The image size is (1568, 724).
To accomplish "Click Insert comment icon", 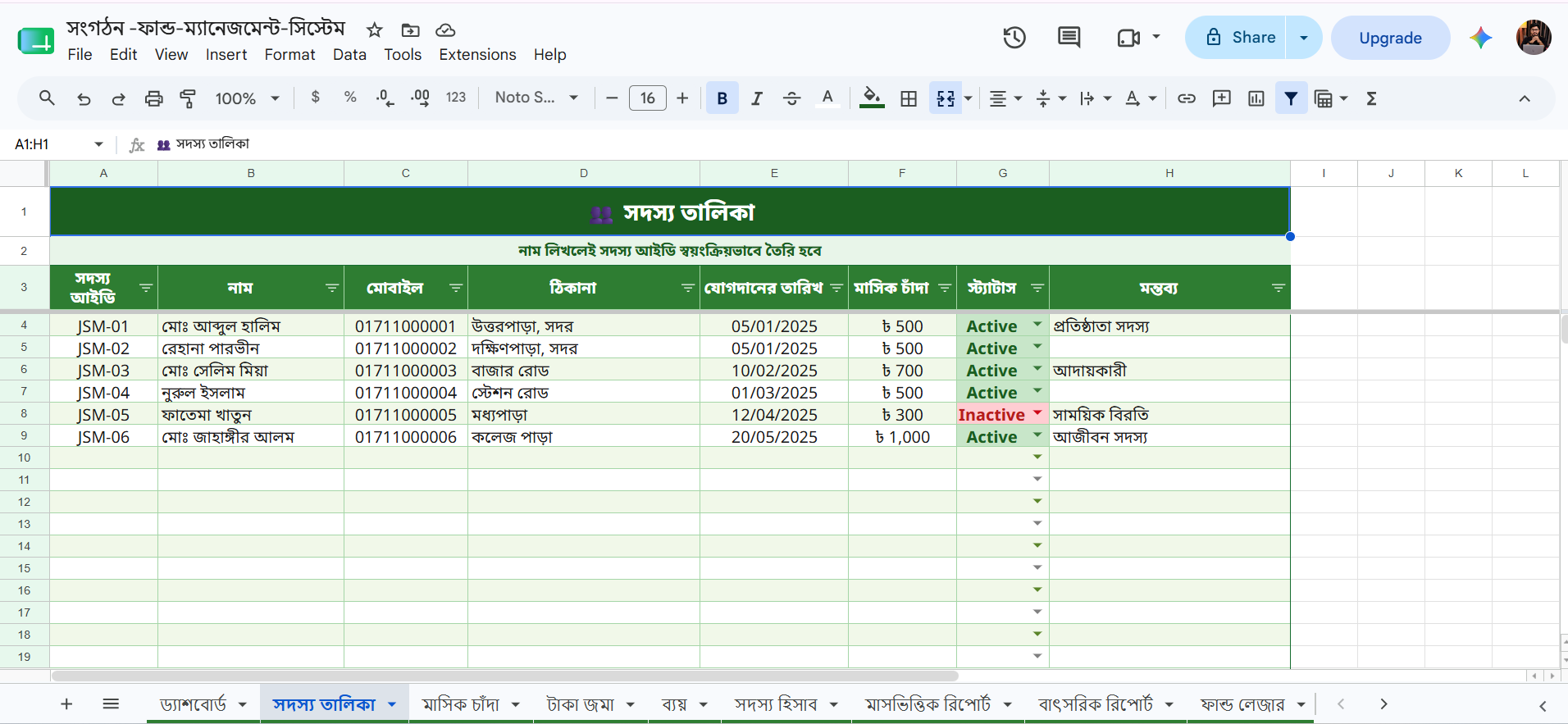I will click(1222, 98).
